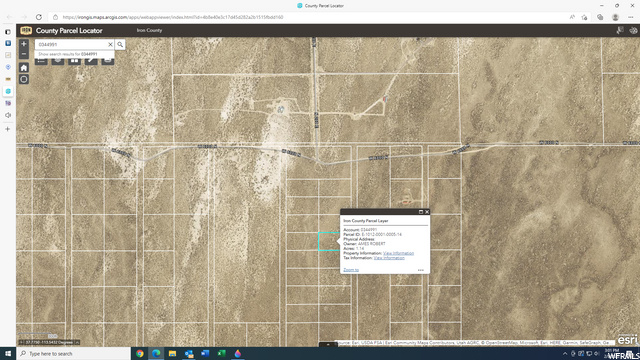Click the browser address bar URL
Screen dimensions: 640x360
tap(173, 17)
